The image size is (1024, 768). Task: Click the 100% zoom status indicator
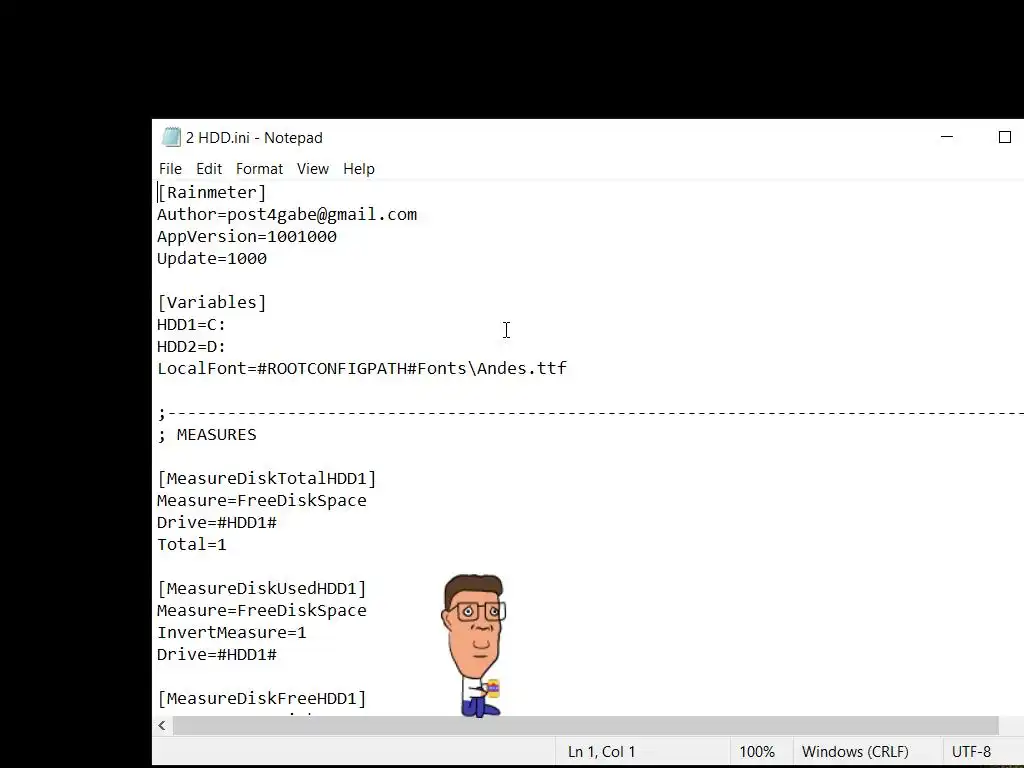[x=757, y=752]
